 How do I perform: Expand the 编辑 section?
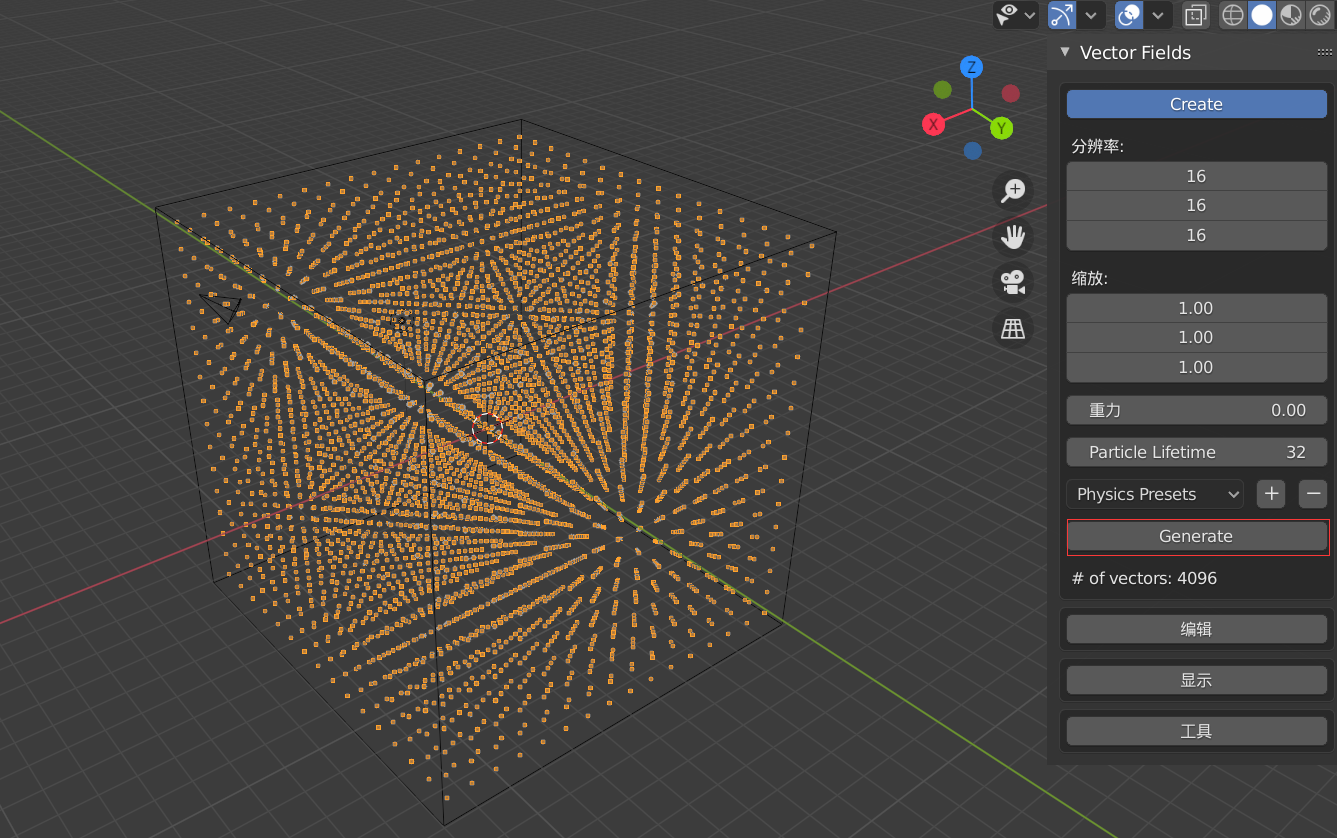coord(1196,628)
